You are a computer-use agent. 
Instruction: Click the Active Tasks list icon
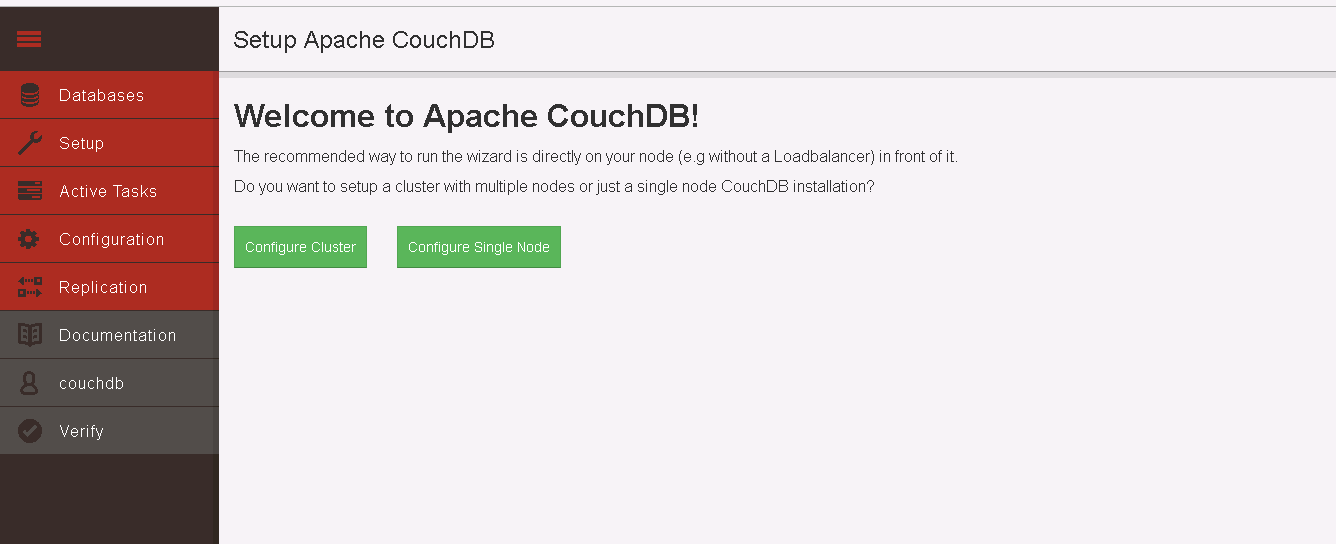tap(30, 191)
